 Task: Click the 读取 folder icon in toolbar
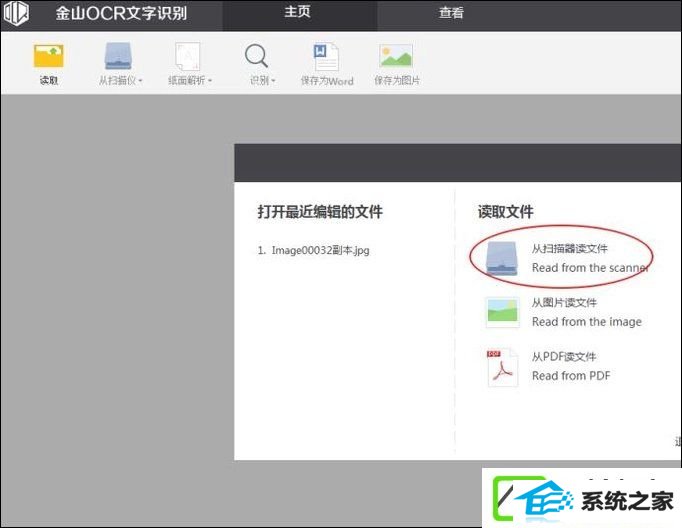click(x=49, y=56)
